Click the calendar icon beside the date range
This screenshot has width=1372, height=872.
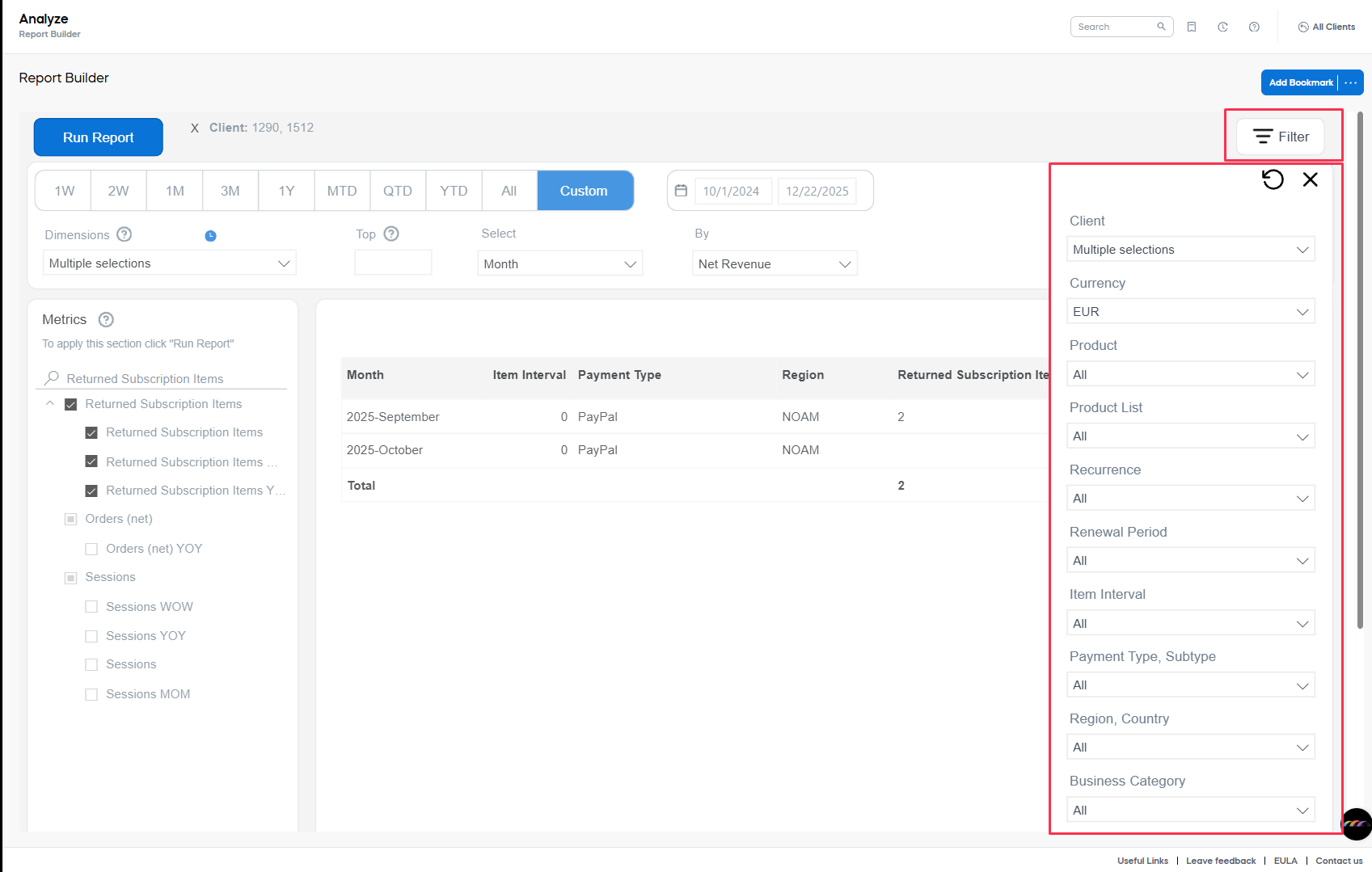coord(682,190)
